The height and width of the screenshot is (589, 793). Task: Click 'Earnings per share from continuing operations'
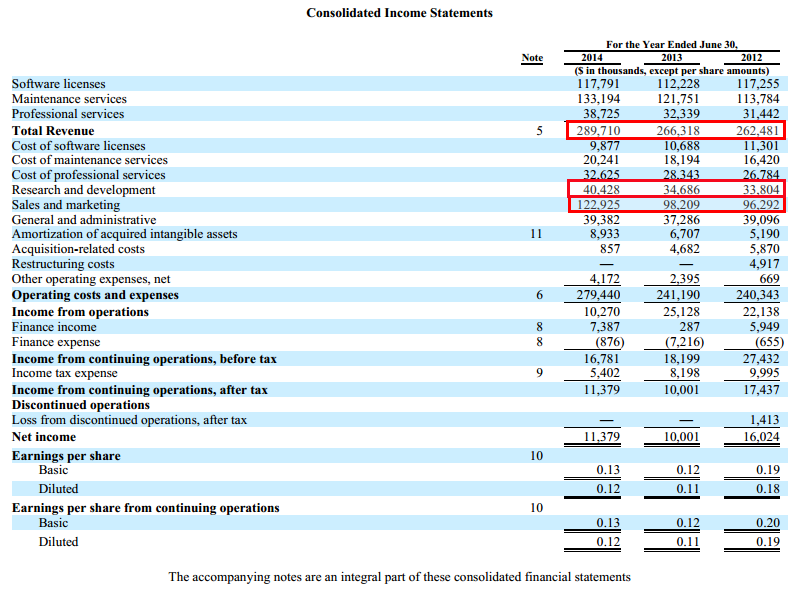[x=146, y=508]
